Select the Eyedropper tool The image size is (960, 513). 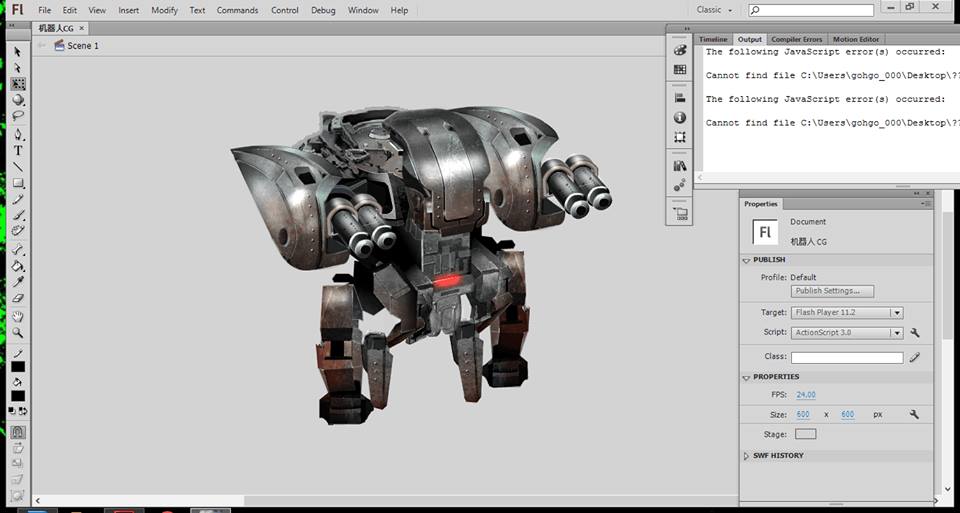point(18,282)
